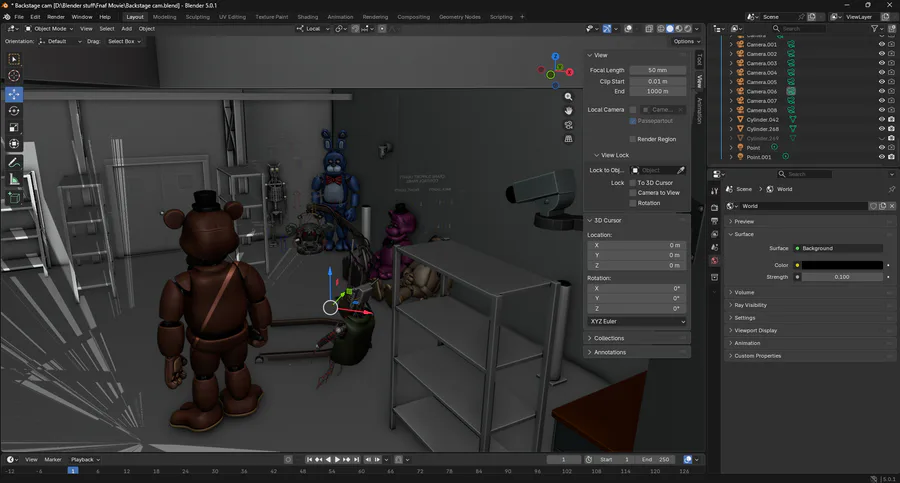Enable the Render Region checkbox
Image resolution: width=900 pixels, height=483 pixels.
point(633,140)
